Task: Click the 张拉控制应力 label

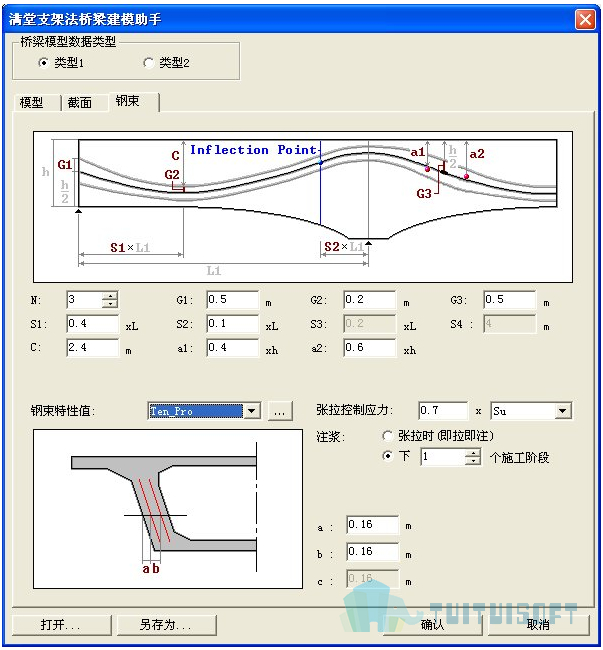Action: 354,410
